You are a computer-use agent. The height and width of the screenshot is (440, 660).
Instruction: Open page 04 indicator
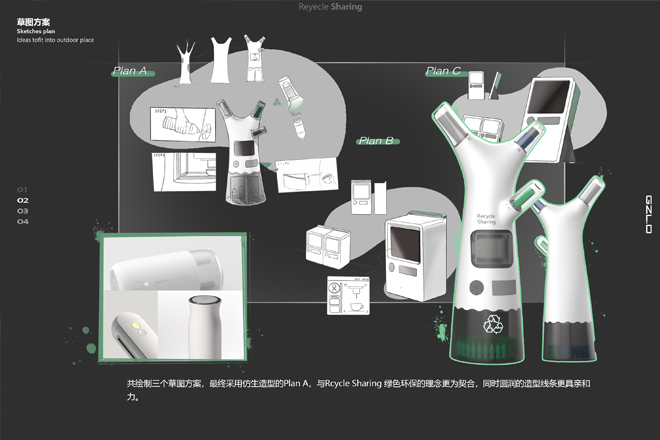pyautogui.click(x=22, y=221)
